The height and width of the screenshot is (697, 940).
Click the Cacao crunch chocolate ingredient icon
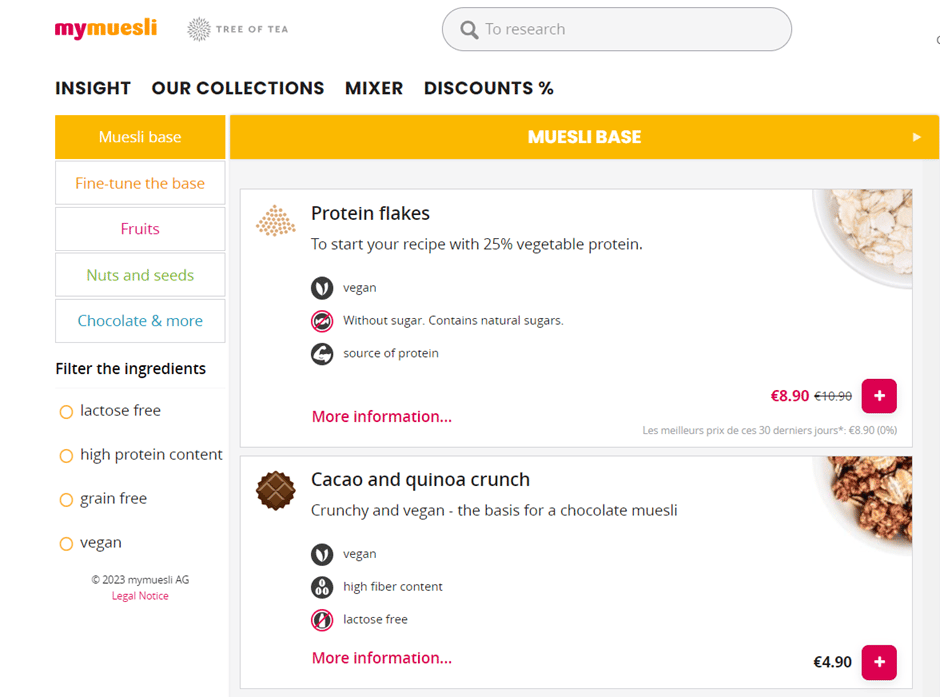276,491
